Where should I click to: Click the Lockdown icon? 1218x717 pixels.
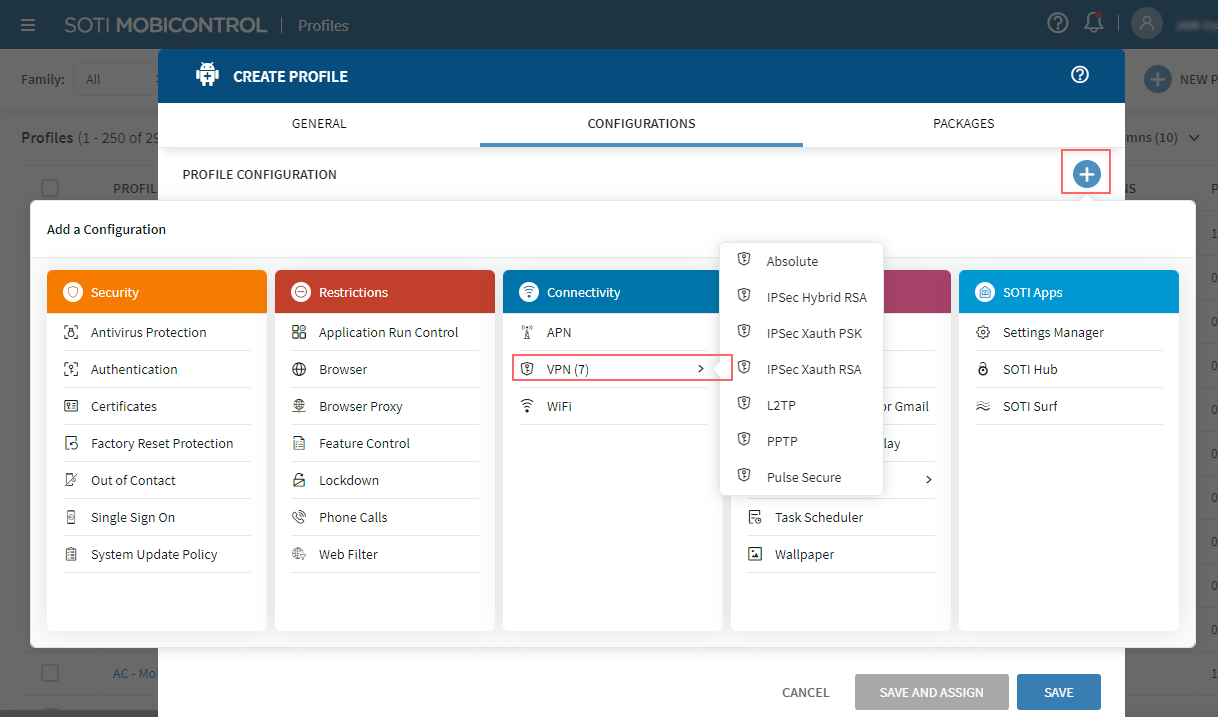coord(299,480)
